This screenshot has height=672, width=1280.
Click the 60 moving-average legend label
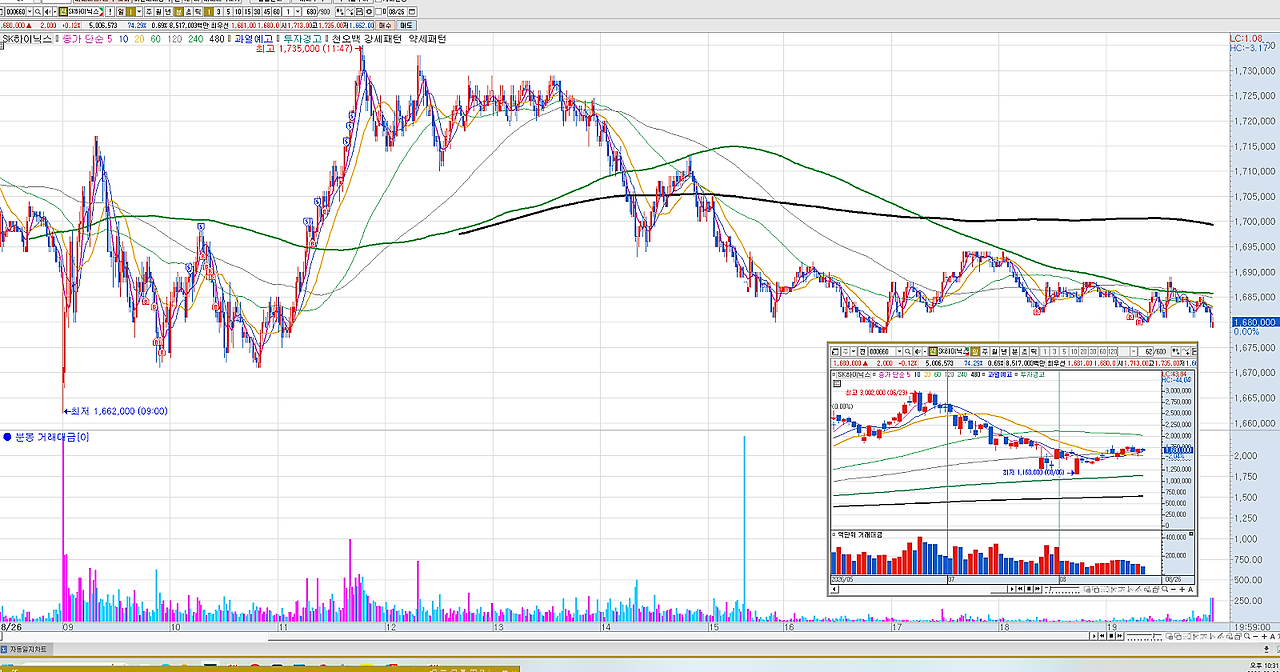[155, 39]
